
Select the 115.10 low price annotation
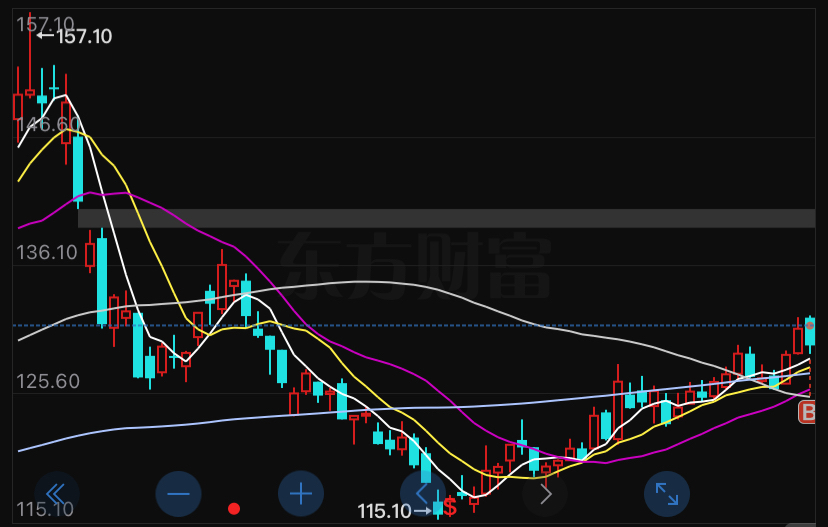[x=393, y=511]
